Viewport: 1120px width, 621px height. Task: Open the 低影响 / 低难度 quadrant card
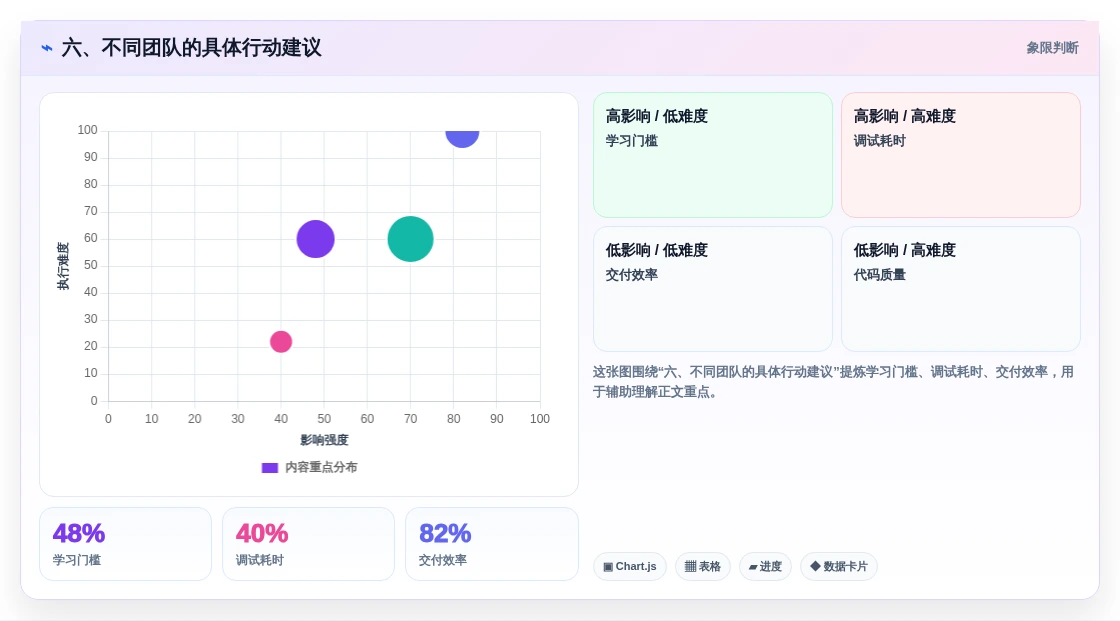(x=713, y=289)
